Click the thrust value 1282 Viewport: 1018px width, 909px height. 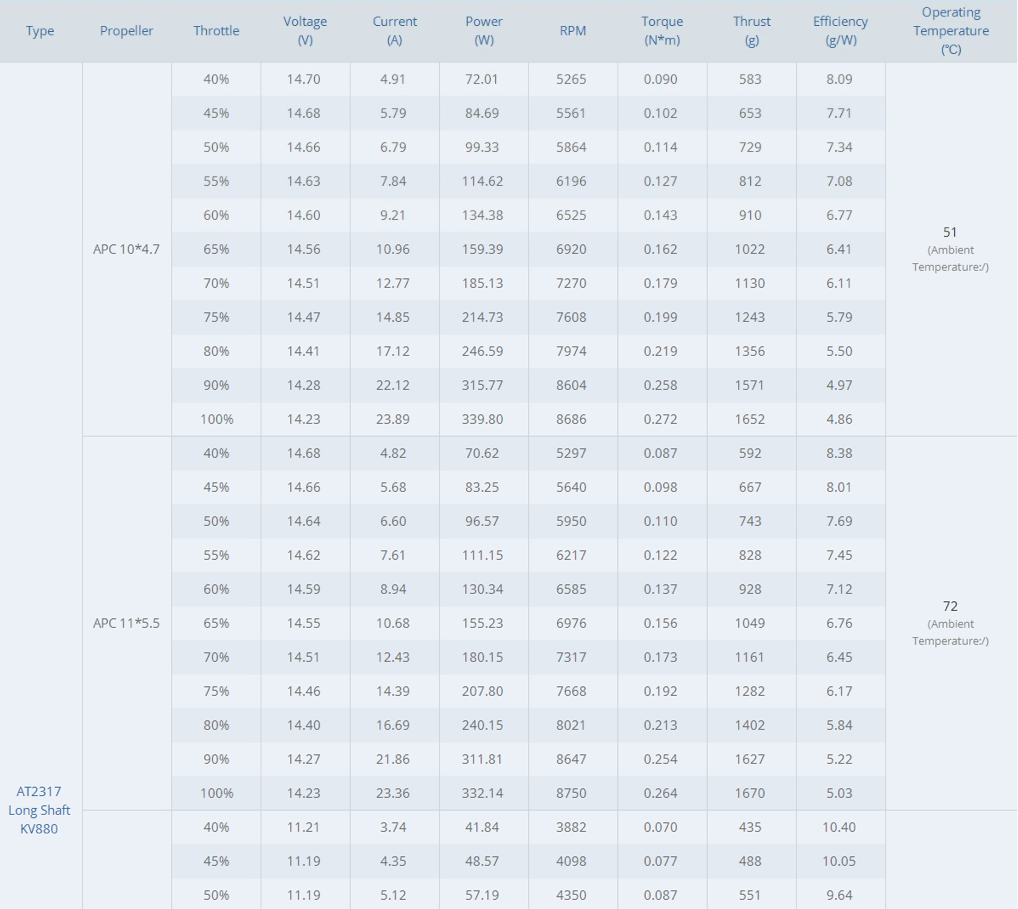750,691
